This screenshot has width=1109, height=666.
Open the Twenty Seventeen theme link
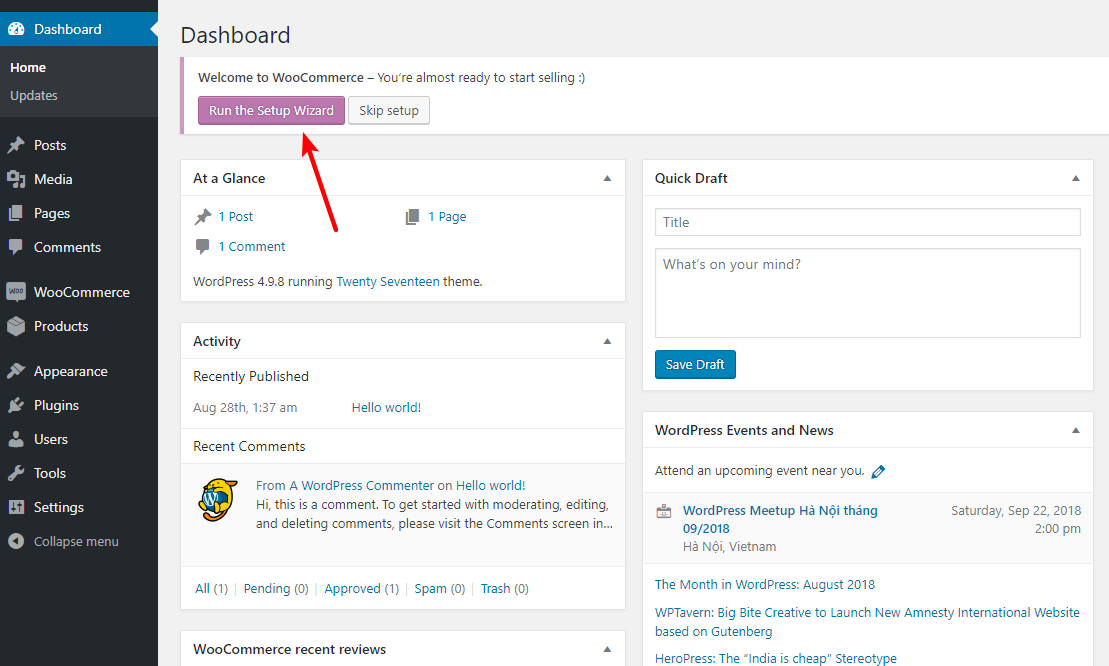click(x=388, y=282)
